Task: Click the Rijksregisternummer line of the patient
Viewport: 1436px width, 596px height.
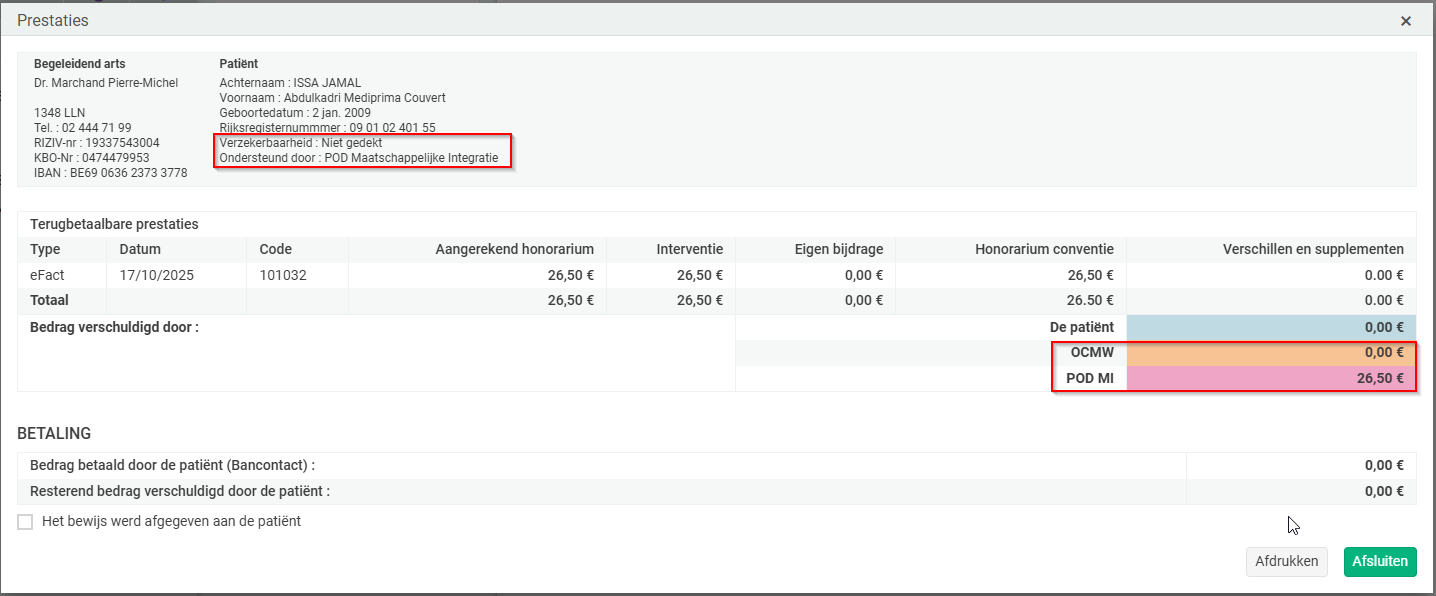Action: coord(327,128)
